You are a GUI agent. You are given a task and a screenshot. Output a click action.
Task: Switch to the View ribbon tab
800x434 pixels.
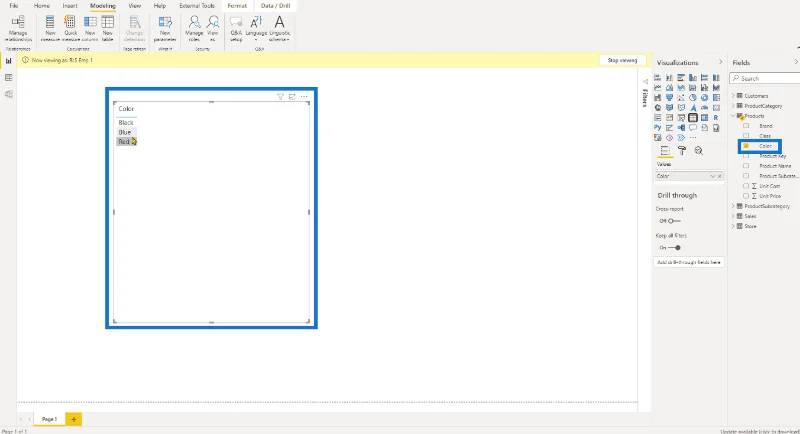click(135, 6)
